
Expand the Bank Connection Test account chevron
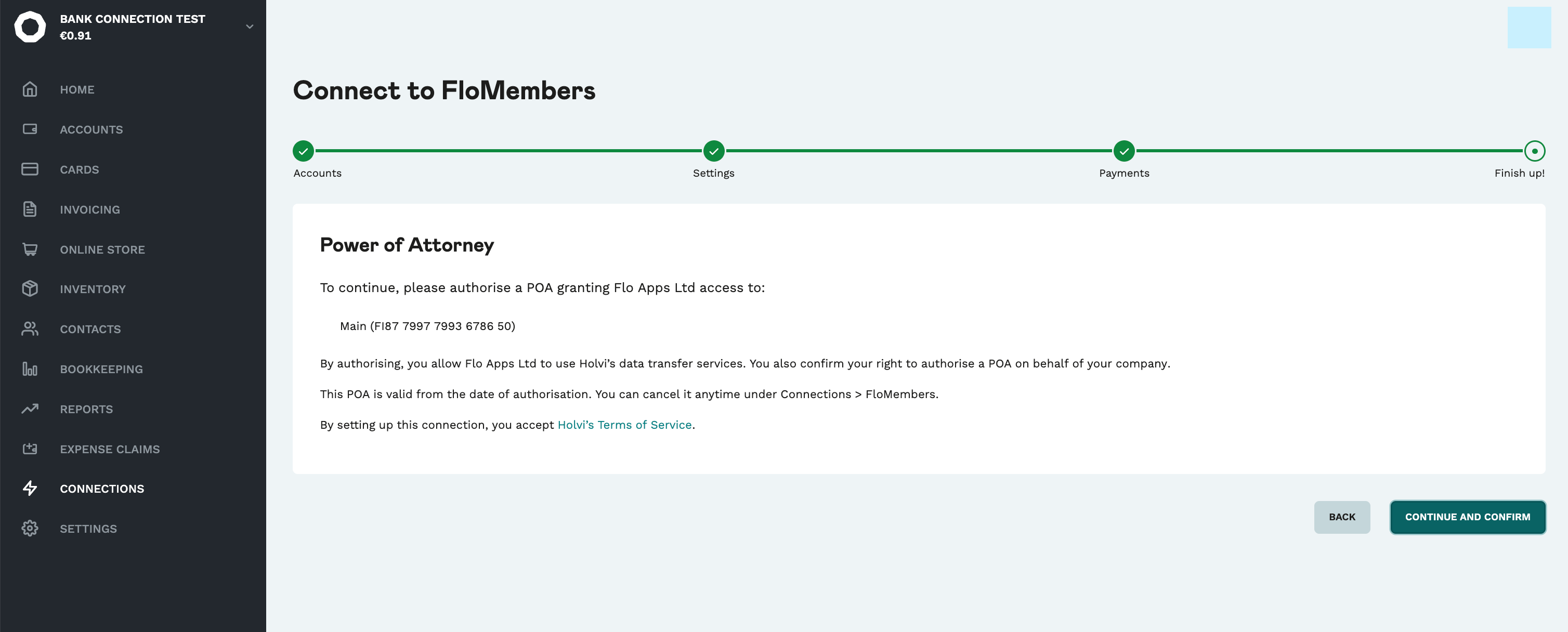[250, 27]
